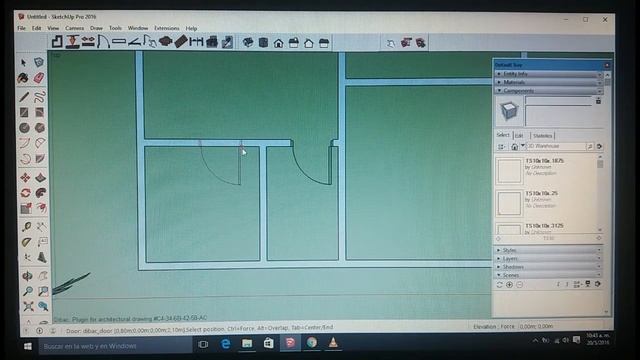Viewport: 640px width, 360px height.
Task: Expand the Entity Info panel
Action: point(549,74)
